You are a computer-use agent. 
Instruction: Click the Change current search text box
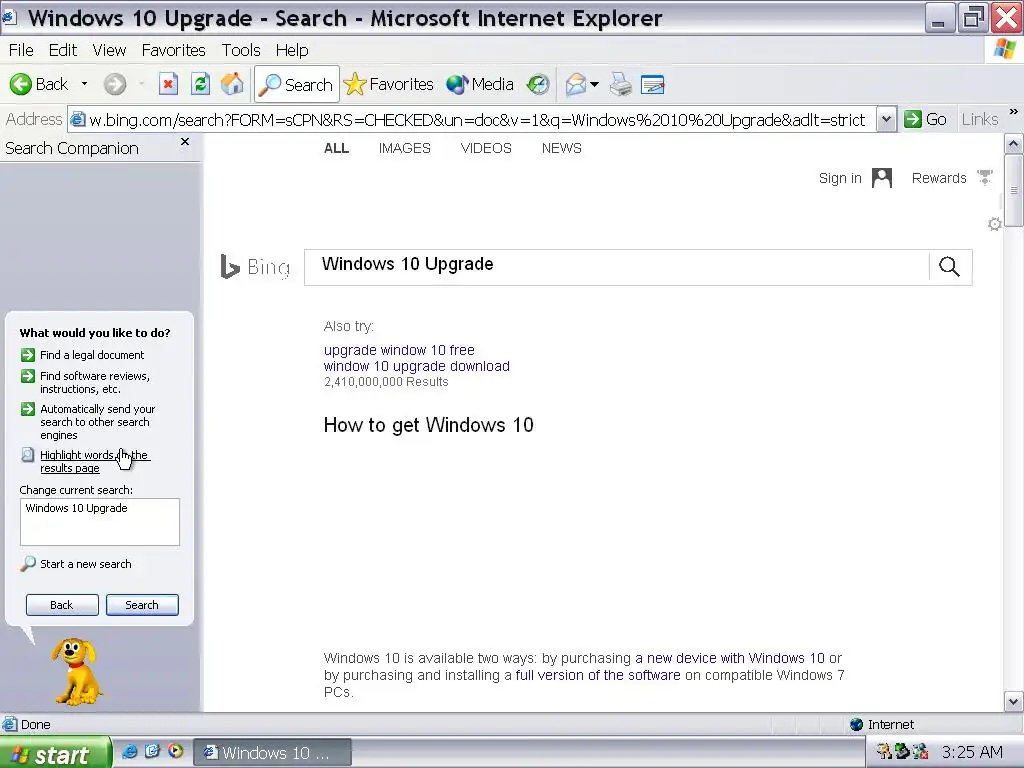tap(100, 522)
